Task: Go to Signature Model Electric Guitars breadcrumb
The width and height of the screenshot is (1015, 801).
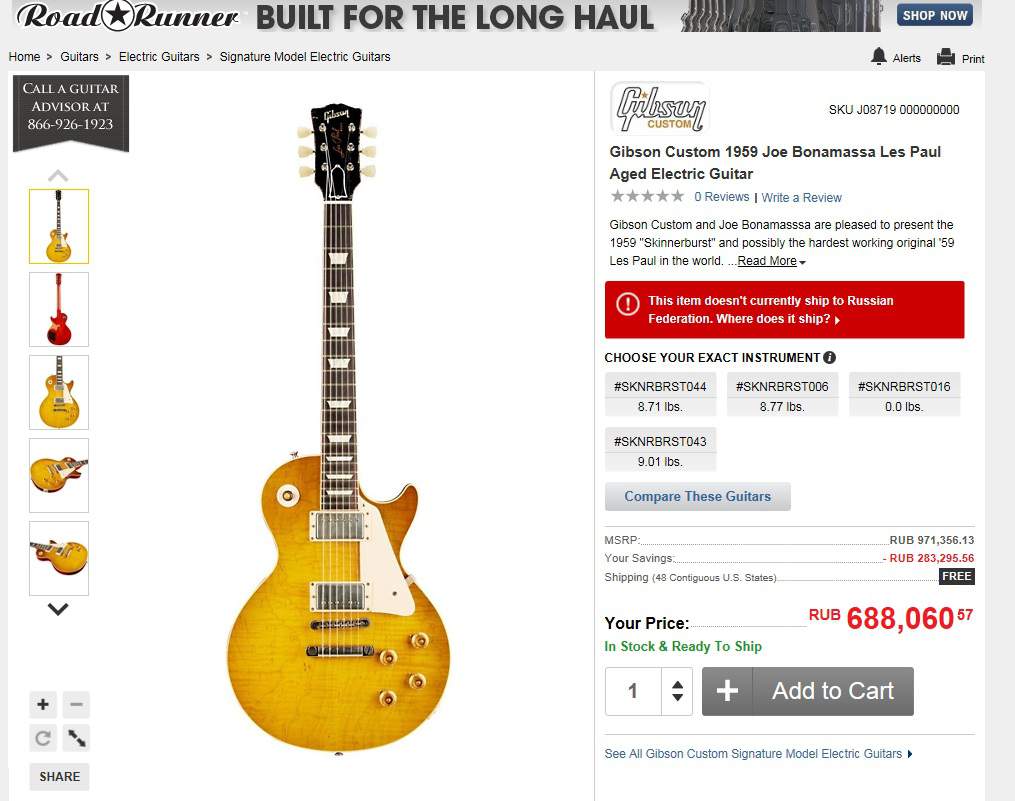Action: coord(305,57)
